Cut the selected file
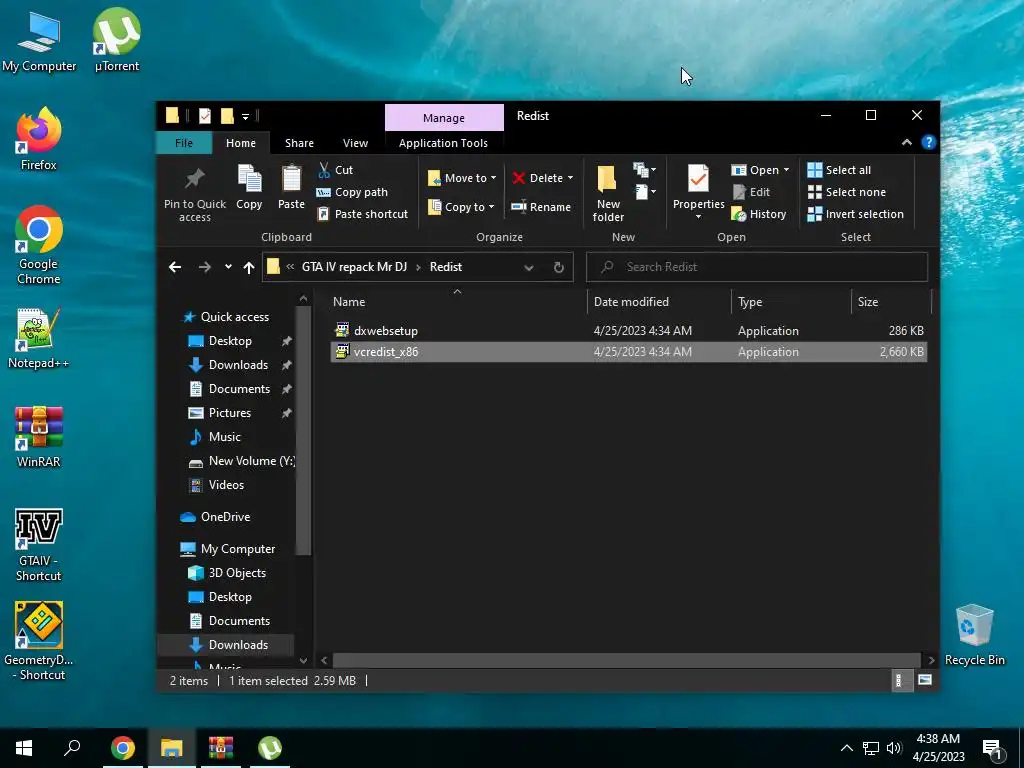The height and width of the screenshot is (768, 1024). [x=336, y=170]
